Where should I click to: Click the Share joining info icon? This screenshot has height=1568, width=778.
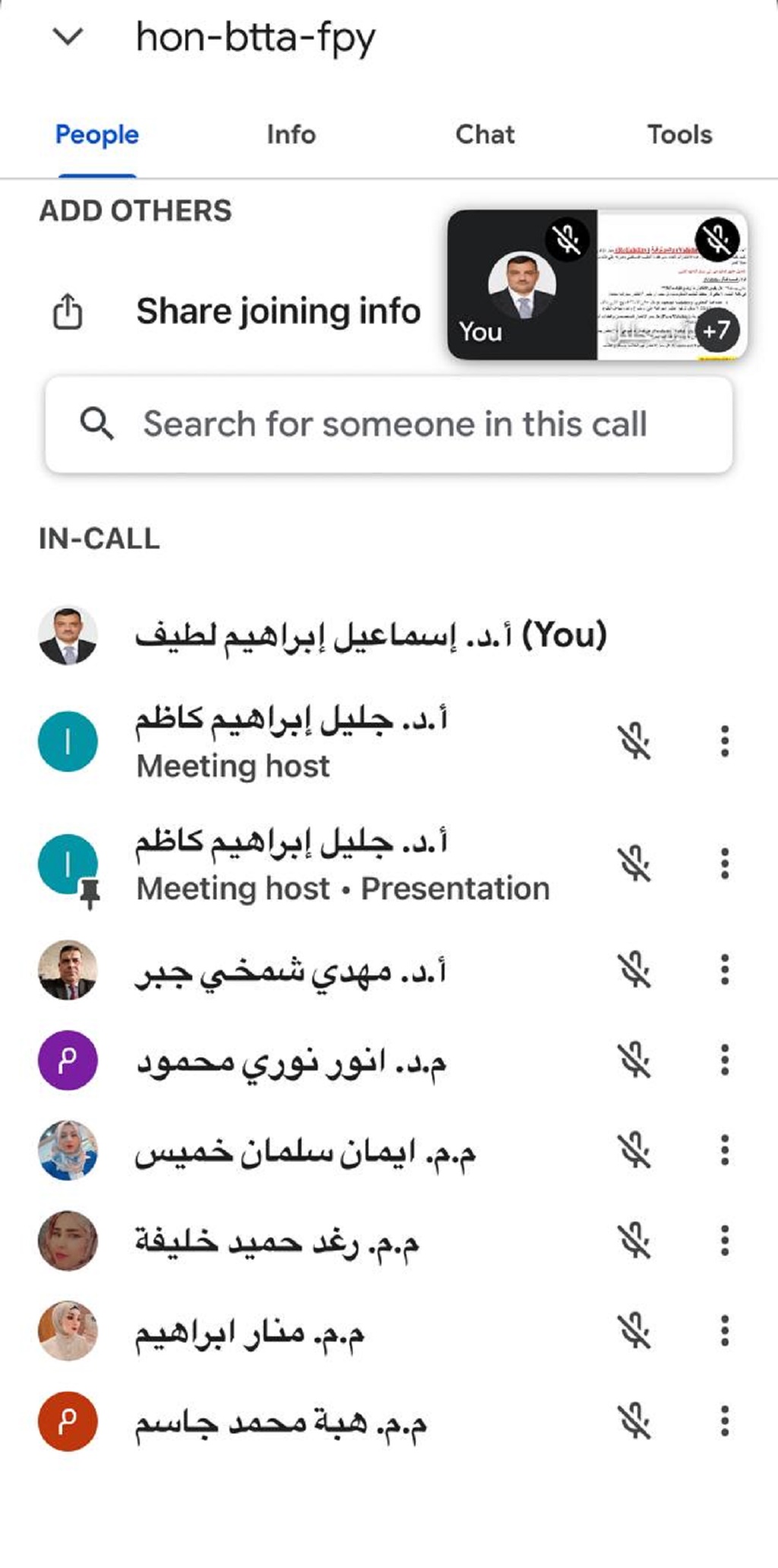(x=68, y=311)
